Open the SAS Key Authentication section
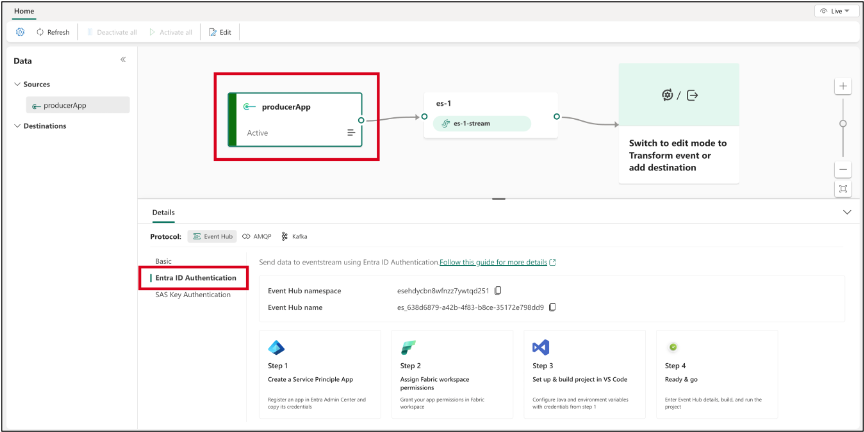This screenshot has height=432, width=864. point(193,295)
